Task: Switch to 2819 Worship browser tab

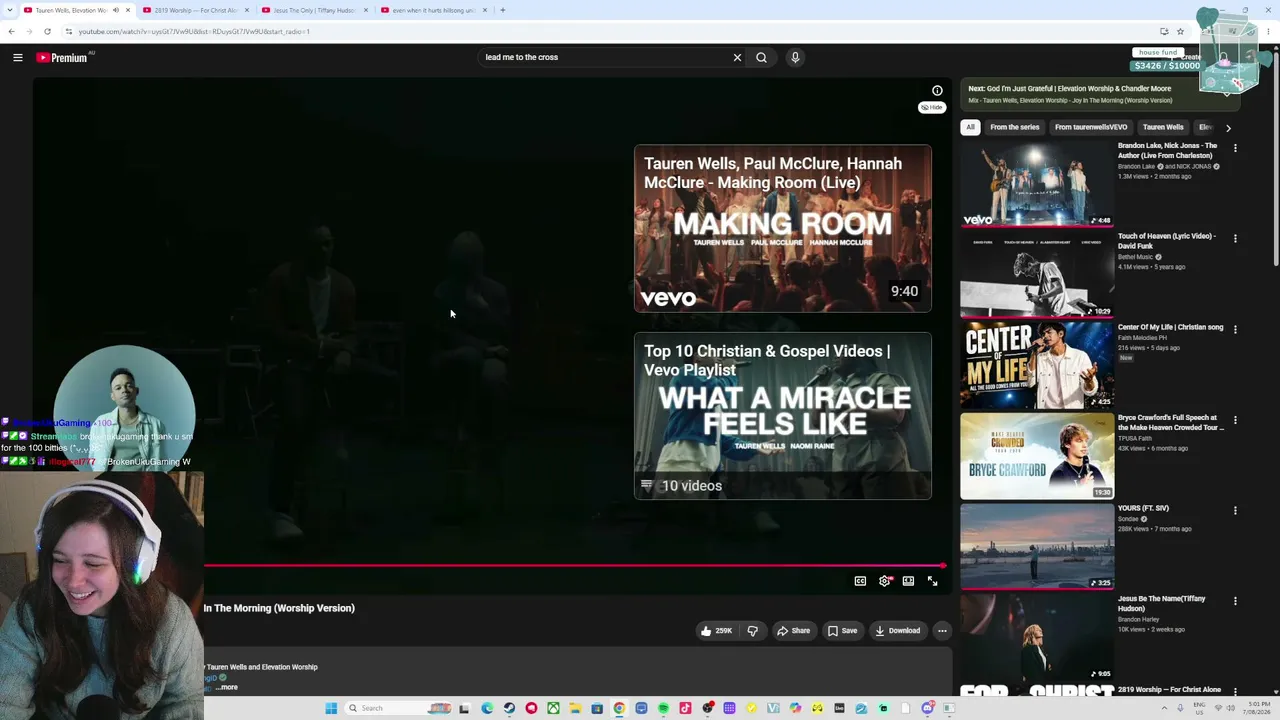Action: tap(196, 10)
